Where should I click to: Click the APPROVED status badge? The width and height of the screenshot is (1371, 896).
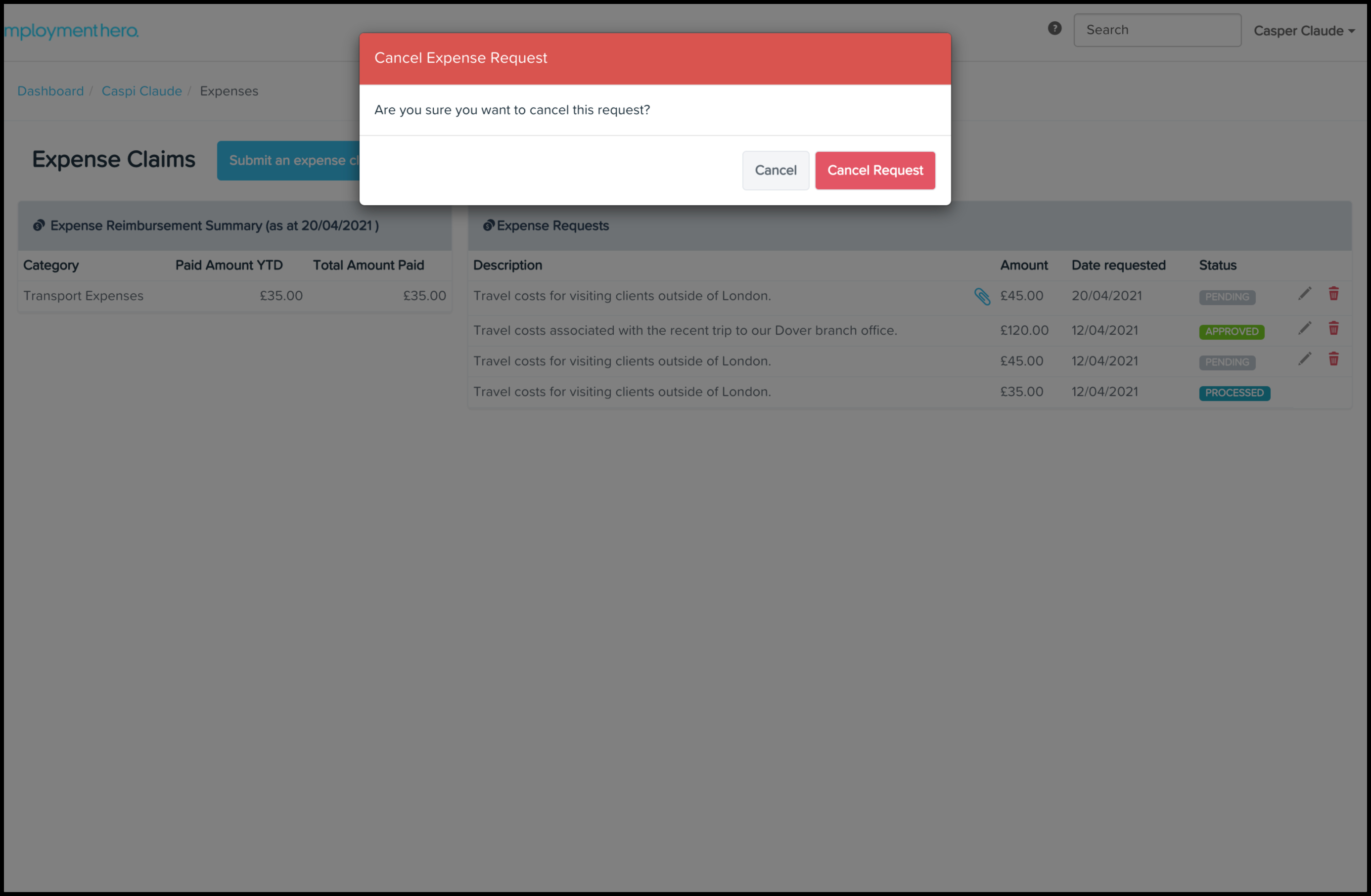click(1231, 332)
